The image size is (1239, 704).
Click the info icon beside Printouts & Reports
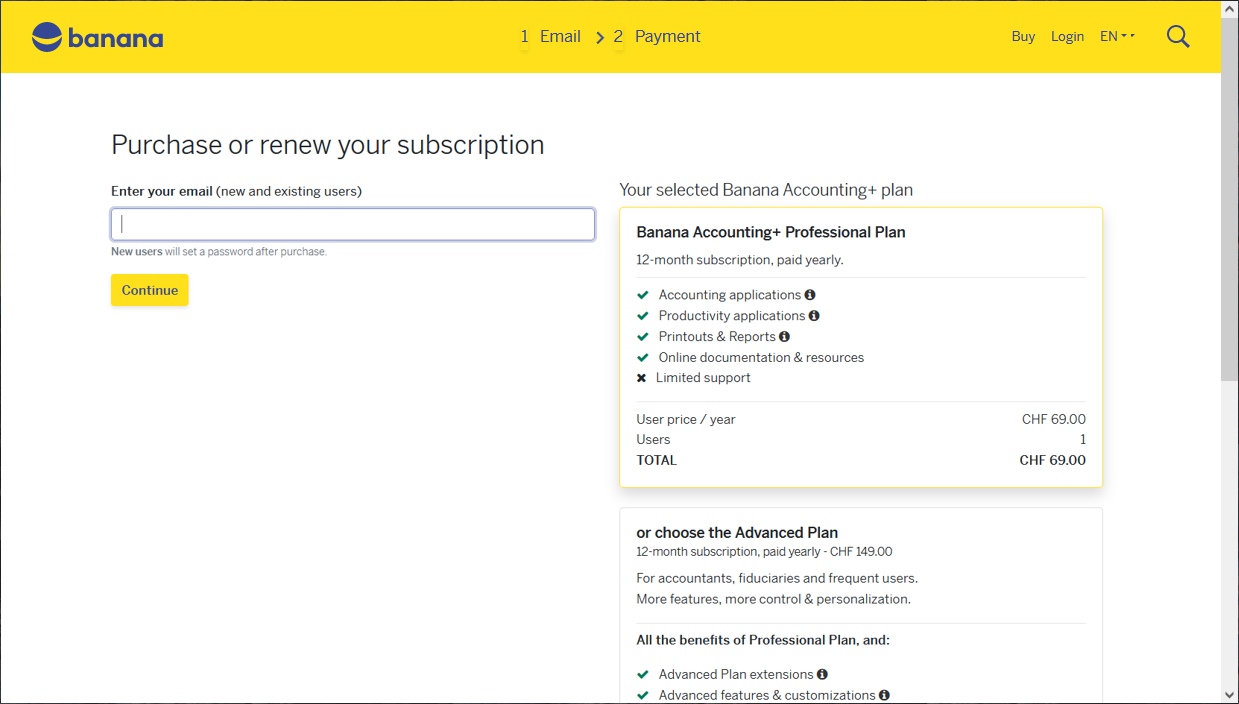point(786,336)
